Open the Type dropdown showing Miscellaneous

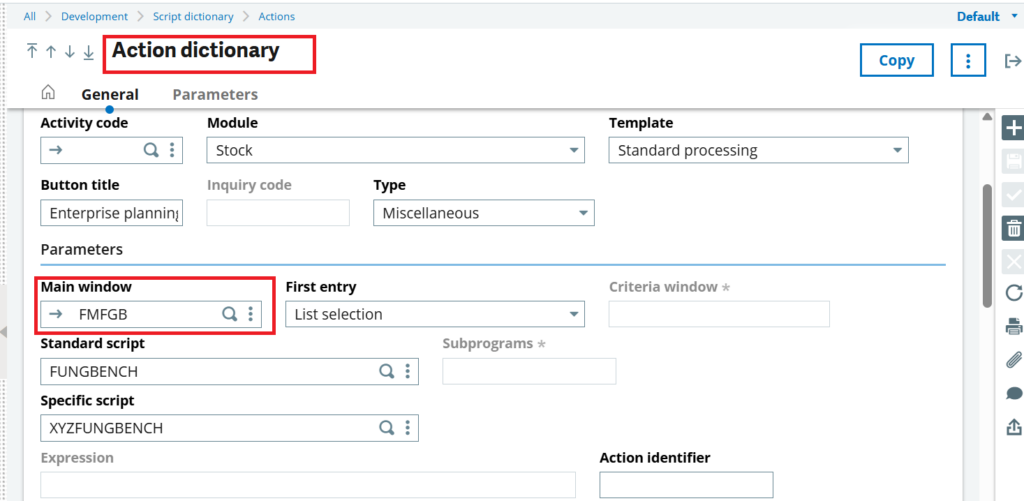point(484,213)
